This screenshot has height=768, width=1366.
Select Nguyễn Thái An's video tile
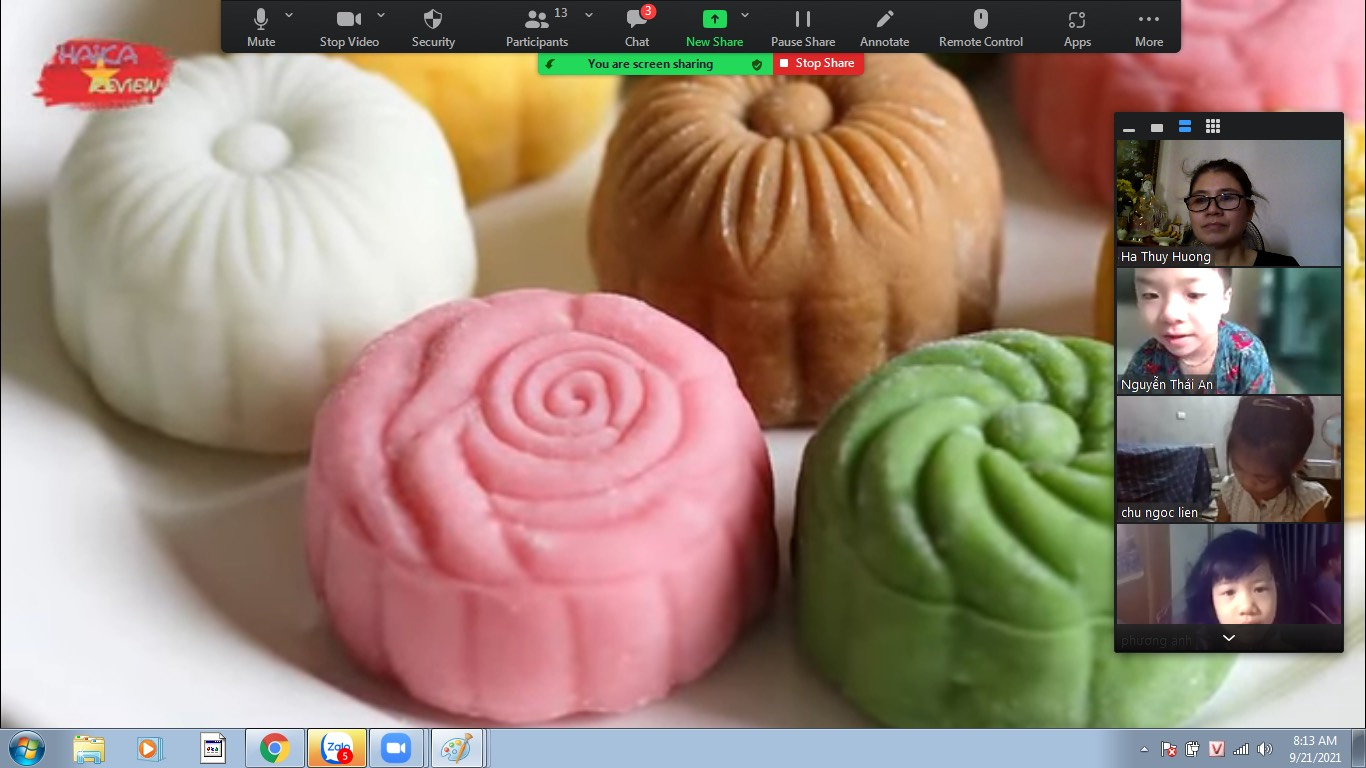[x=1229, y=331]
